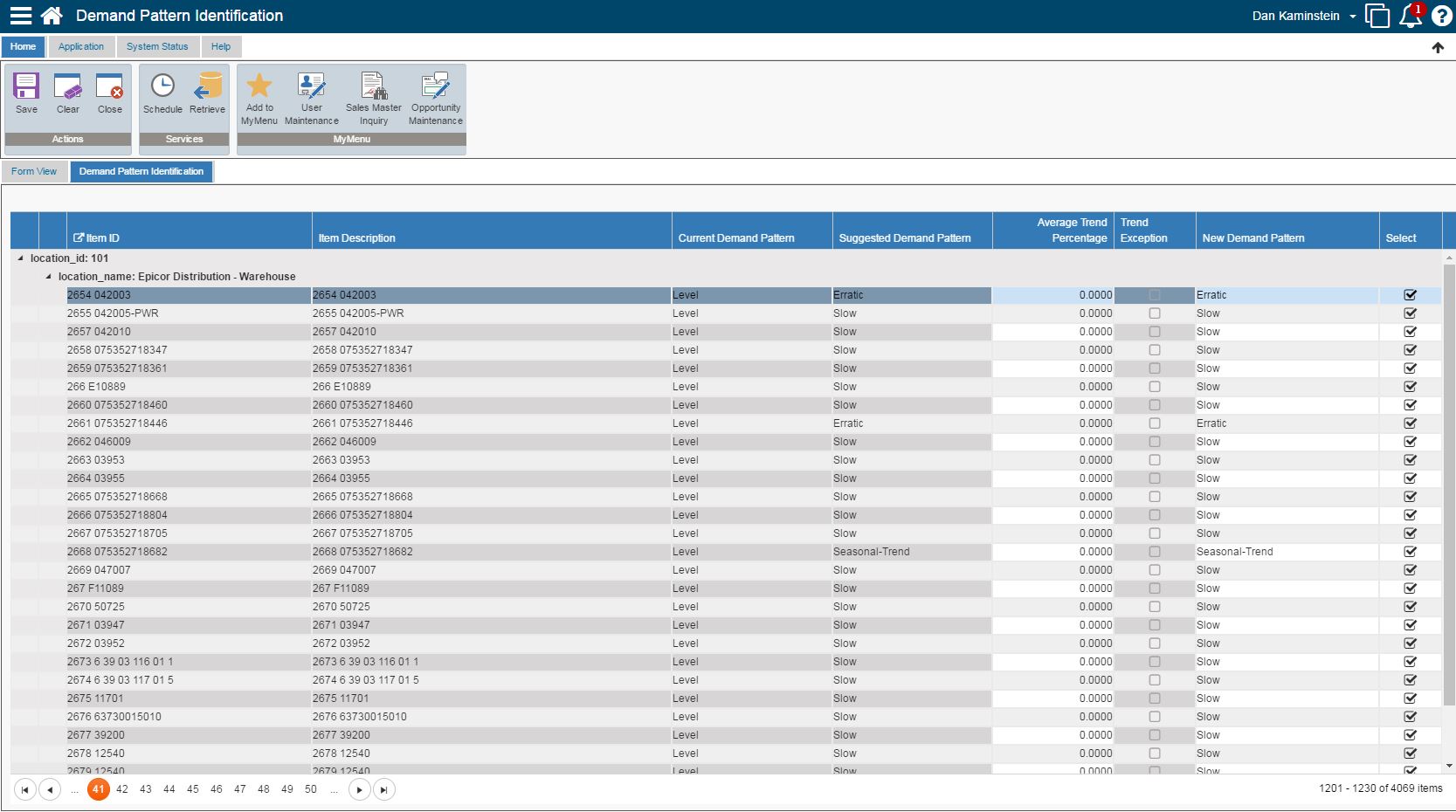Switch to the Form View tab
1456x812 pixels.
pyautogui.click(x=34, y=172)
